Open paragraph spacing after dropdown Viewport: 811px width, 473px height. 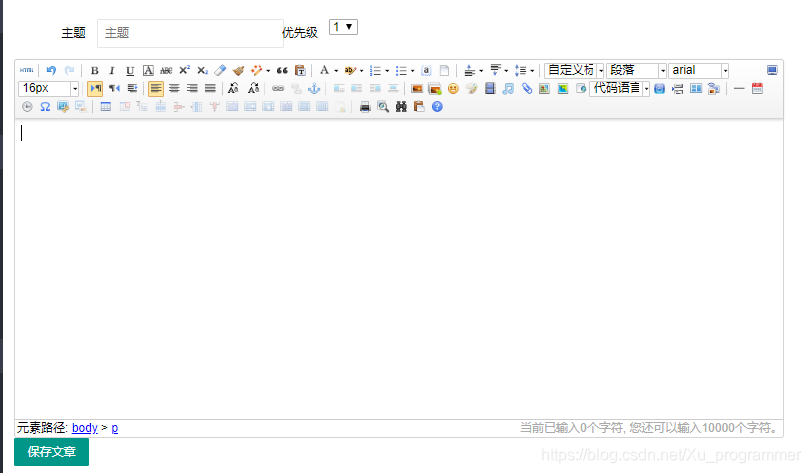click(506, 71)
